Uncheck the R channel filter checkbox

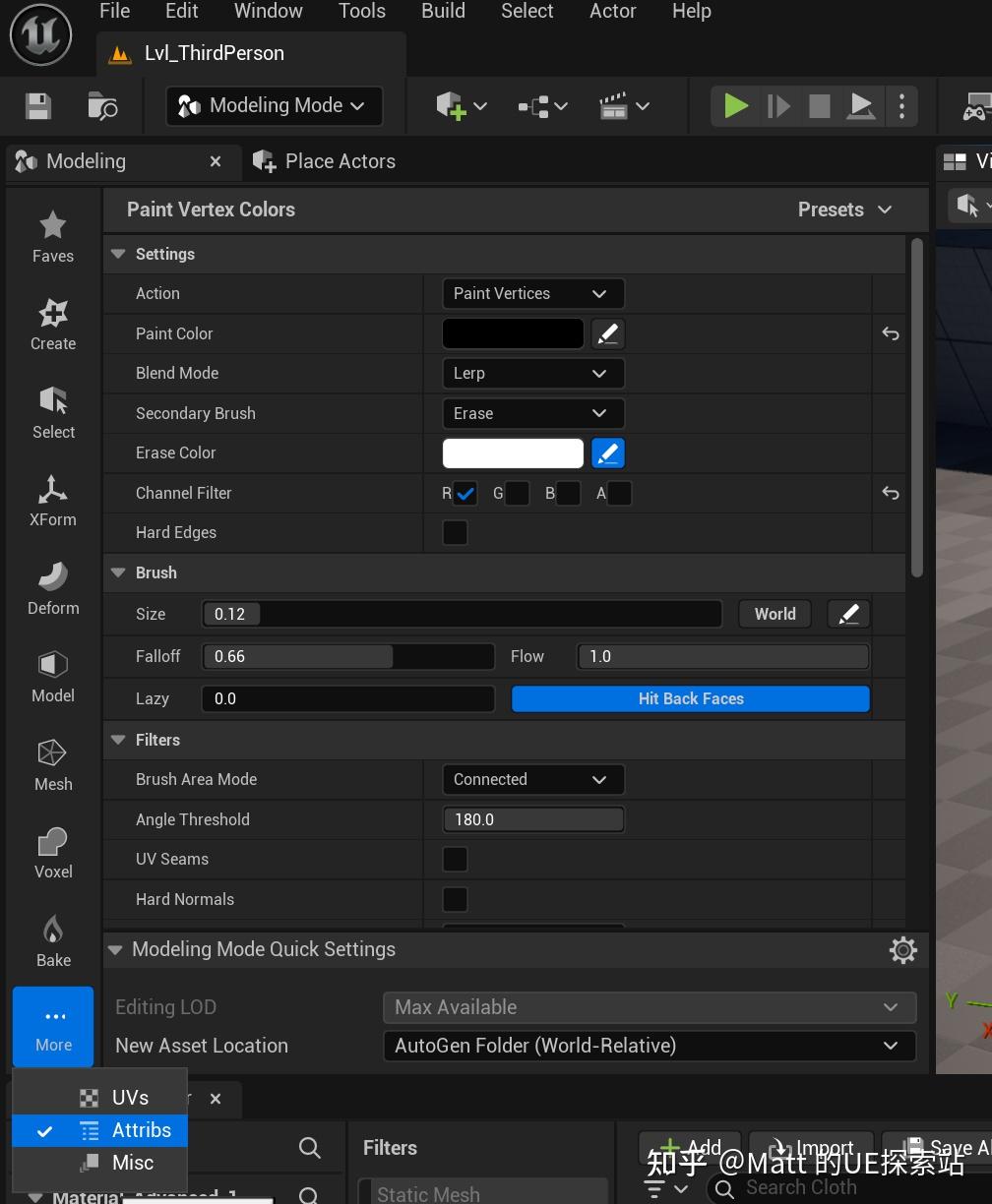click(465, 494)
